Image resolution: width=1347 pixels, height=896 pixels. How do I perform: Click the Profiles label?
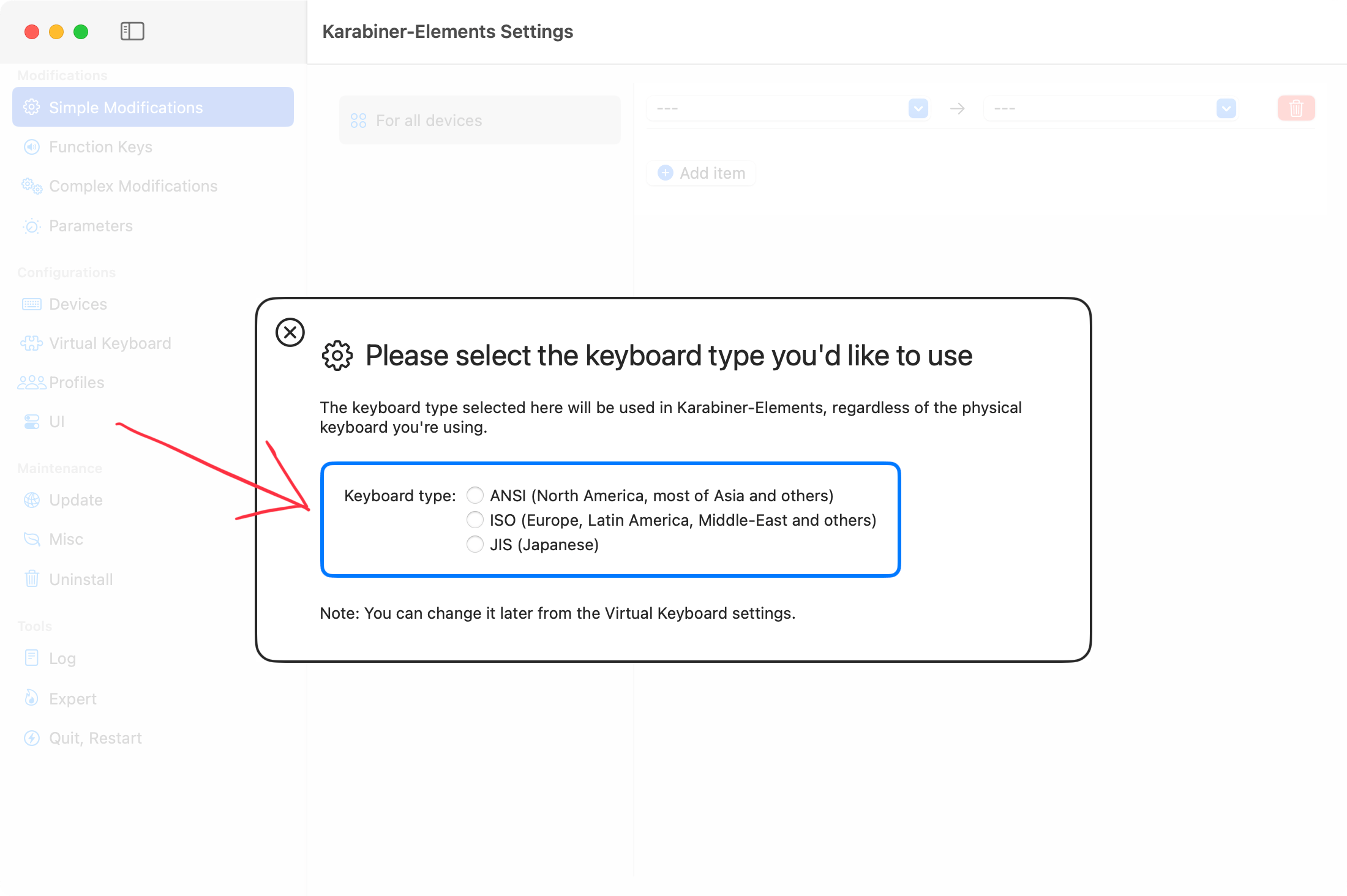click(77, 383)
